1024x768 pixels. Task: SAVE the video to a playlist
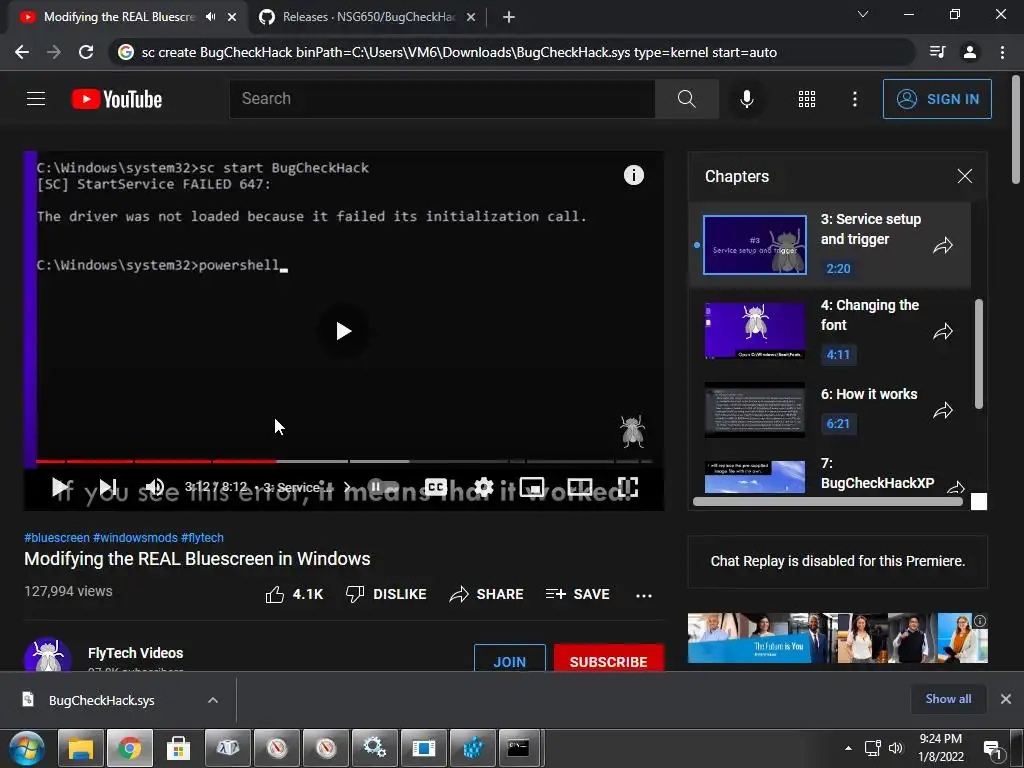point(577,594)
